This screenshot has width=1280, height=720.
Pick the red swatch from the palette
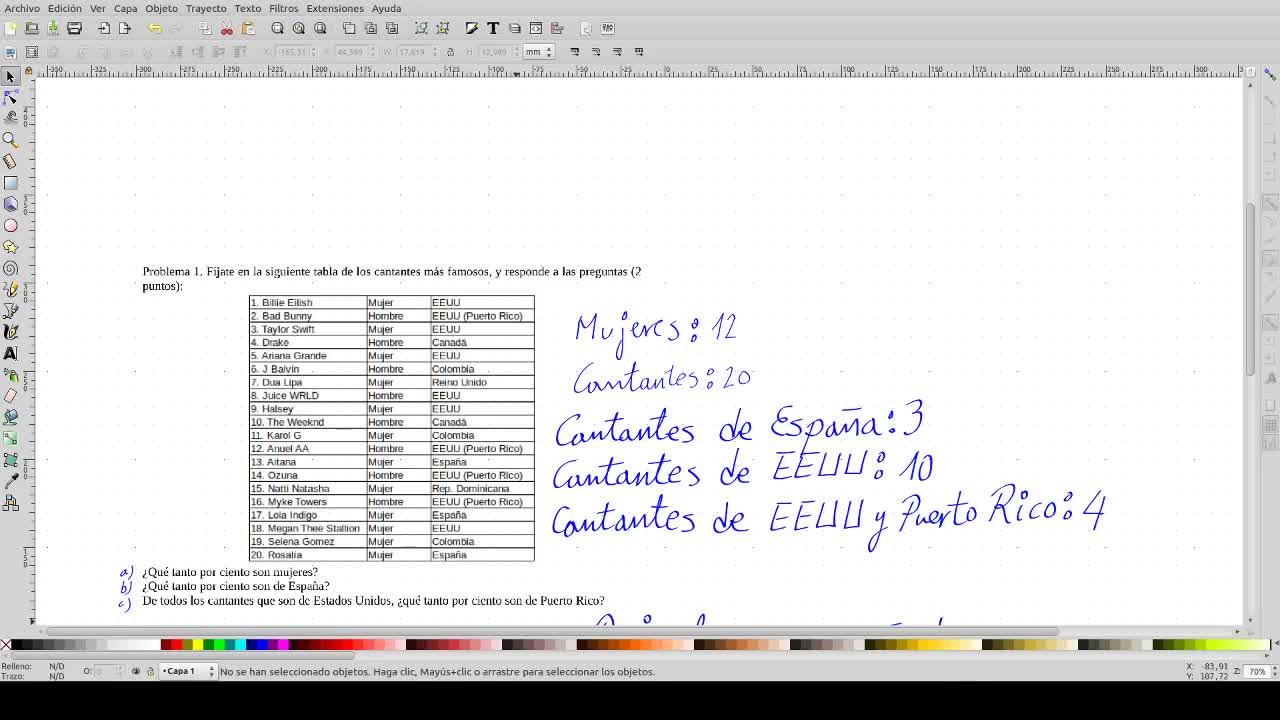(x=177, y=645)
